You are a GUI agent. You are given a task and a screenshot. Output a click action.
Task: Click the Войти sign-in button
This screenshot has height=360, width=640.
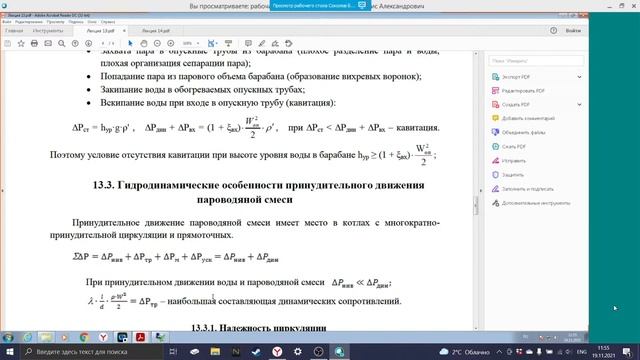(x=573, y=31)
